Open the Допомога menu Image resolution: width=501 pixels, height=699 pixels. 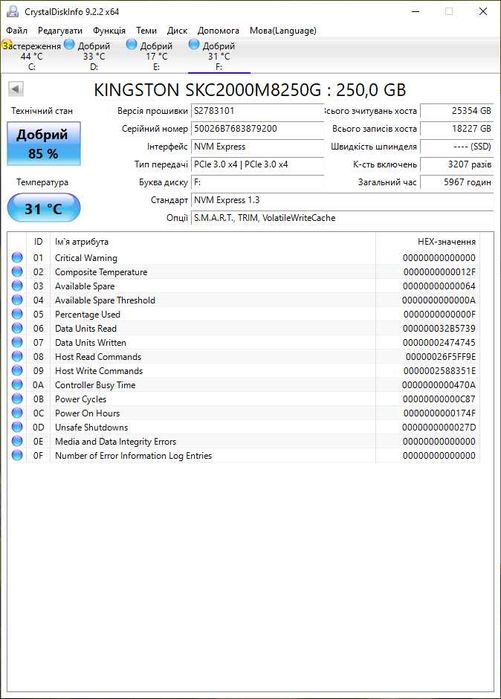click(218, 31)
